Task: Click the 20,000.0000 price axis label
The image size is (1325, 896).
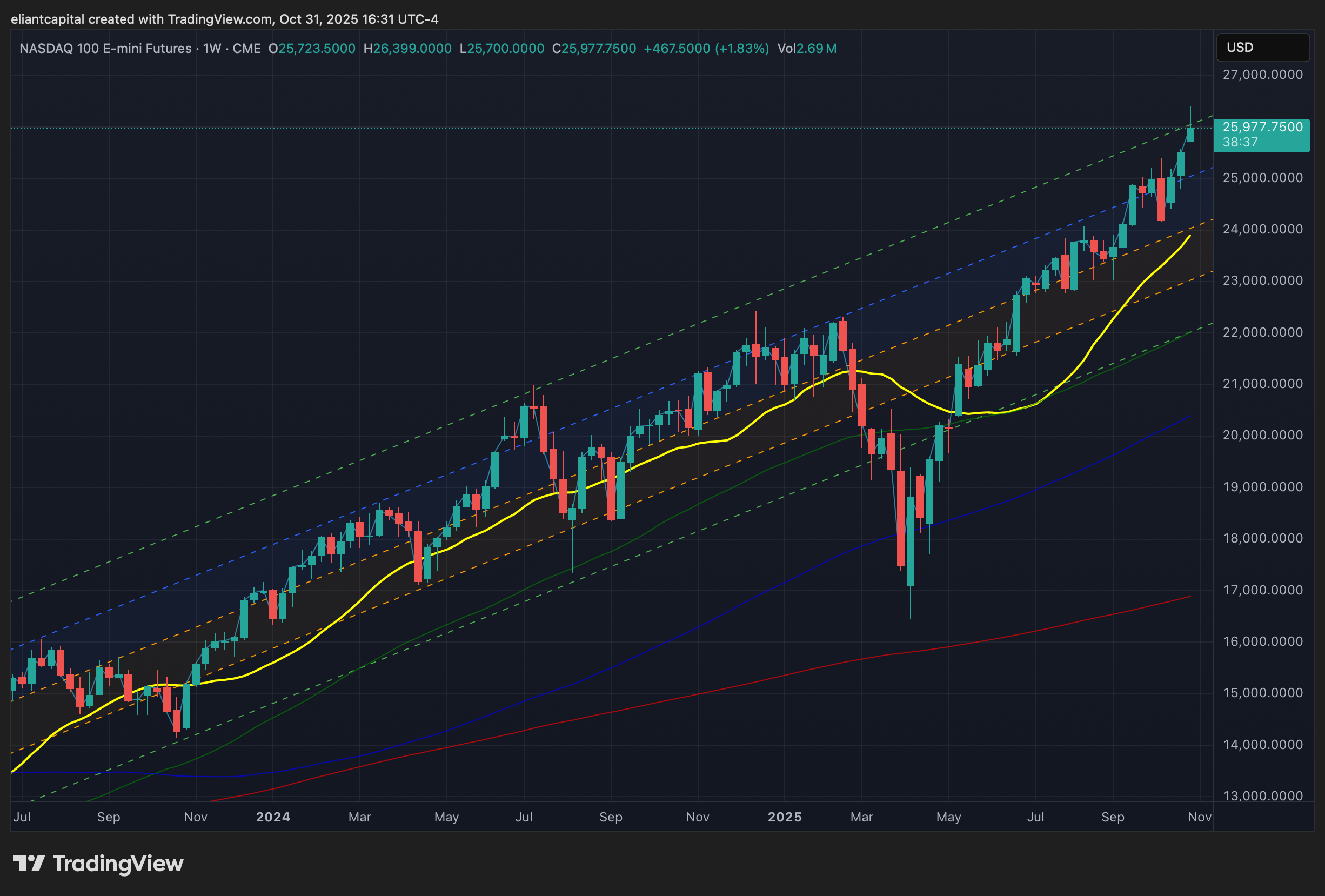Action: pyautogui.click(x=1262, y=434)
